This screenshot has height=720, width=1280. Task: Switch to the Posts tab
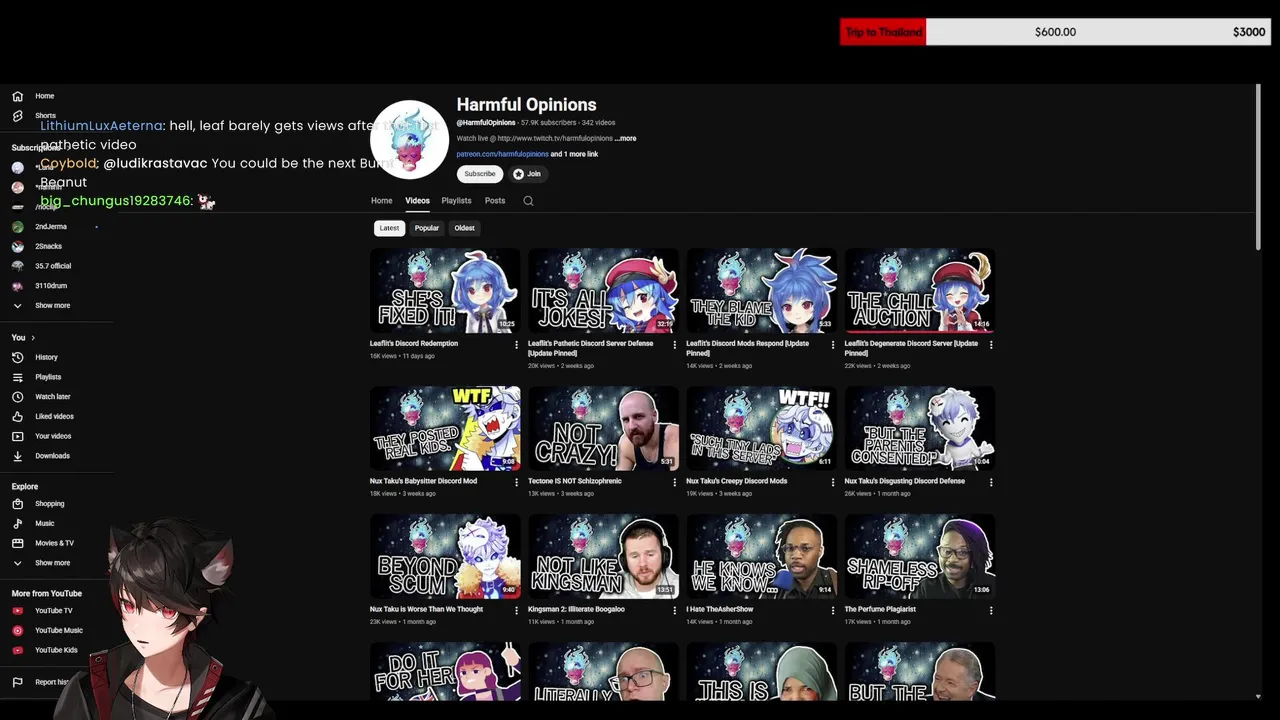click(495, 201)
